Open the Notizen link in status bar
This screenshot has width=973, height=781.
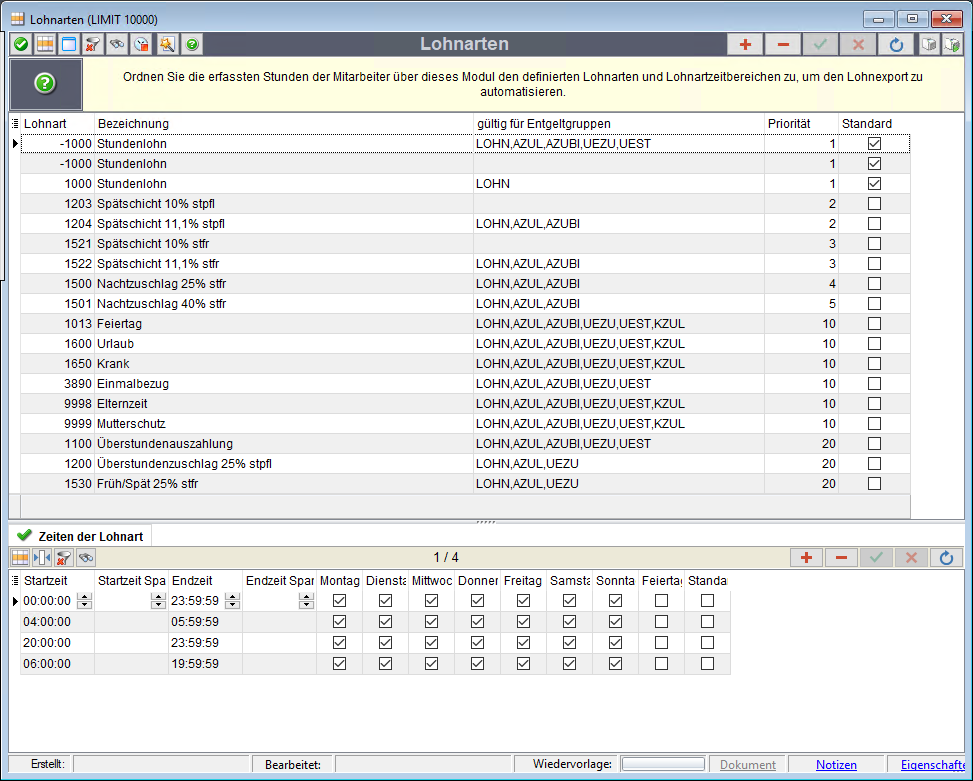pos(836,765)
